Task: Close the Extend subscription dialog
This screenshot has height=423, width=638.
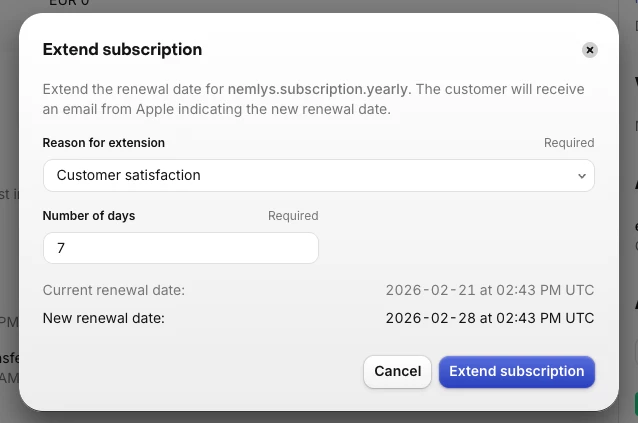Action: [590, 50]
